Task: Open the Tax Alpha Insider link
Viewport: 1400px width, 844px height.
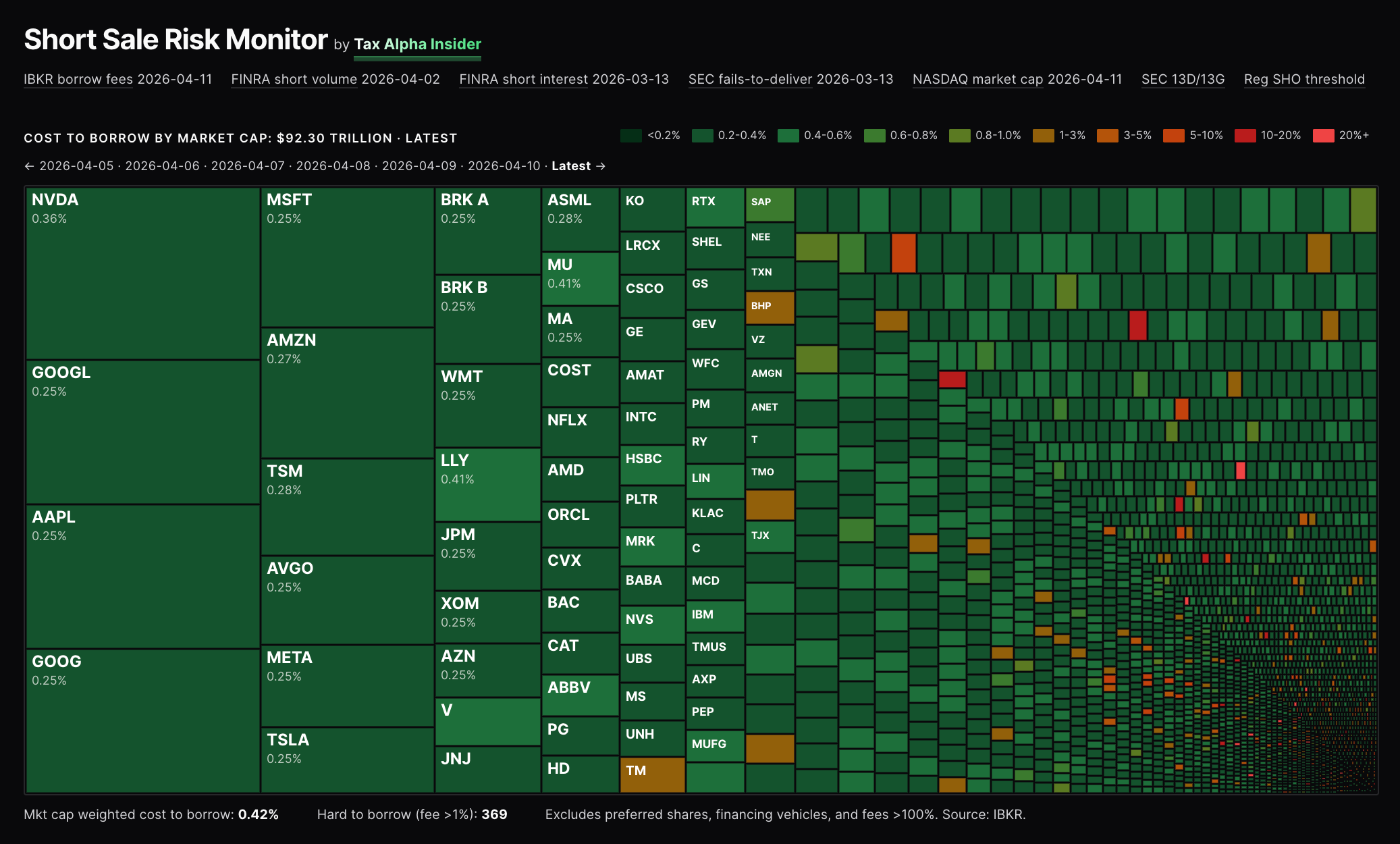Action: point(417,45)
